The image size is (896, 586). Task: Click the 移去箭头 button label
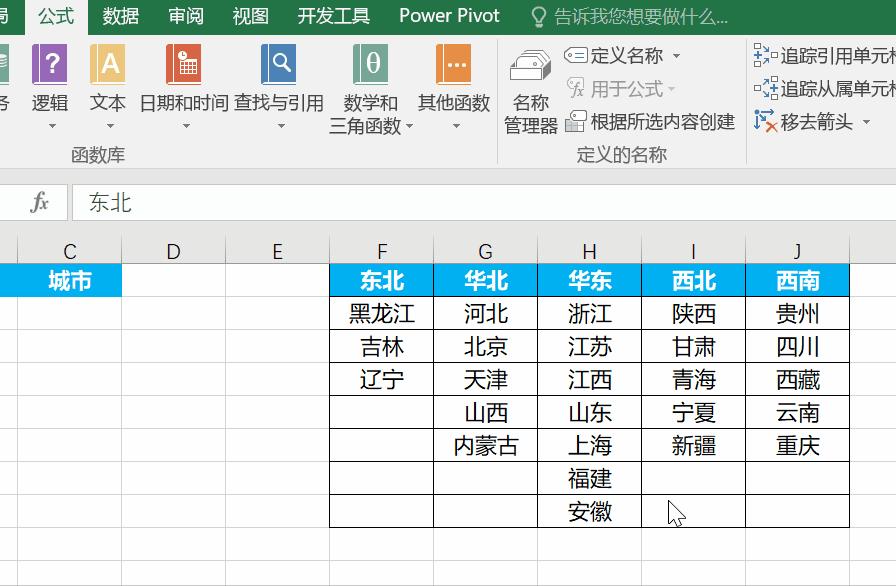817,122
